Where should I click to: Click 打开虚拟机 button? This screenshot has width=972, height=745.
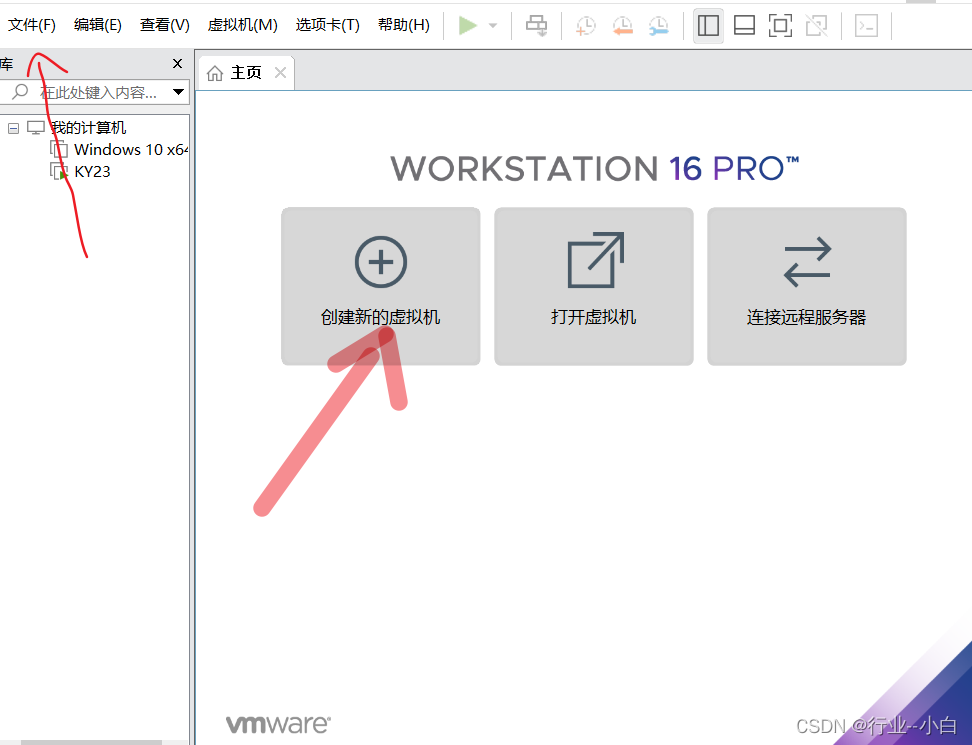point(593,286)
